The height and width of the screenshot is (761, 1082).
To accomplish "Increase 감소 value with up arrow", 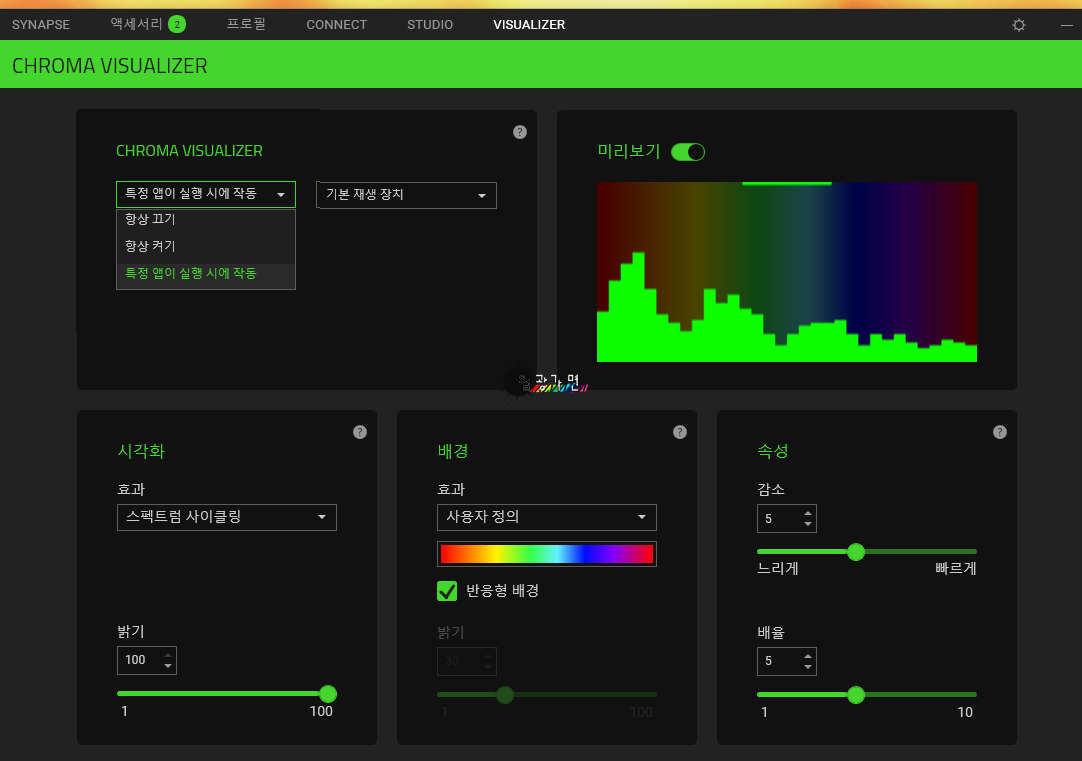I will [x=807, y=513].
